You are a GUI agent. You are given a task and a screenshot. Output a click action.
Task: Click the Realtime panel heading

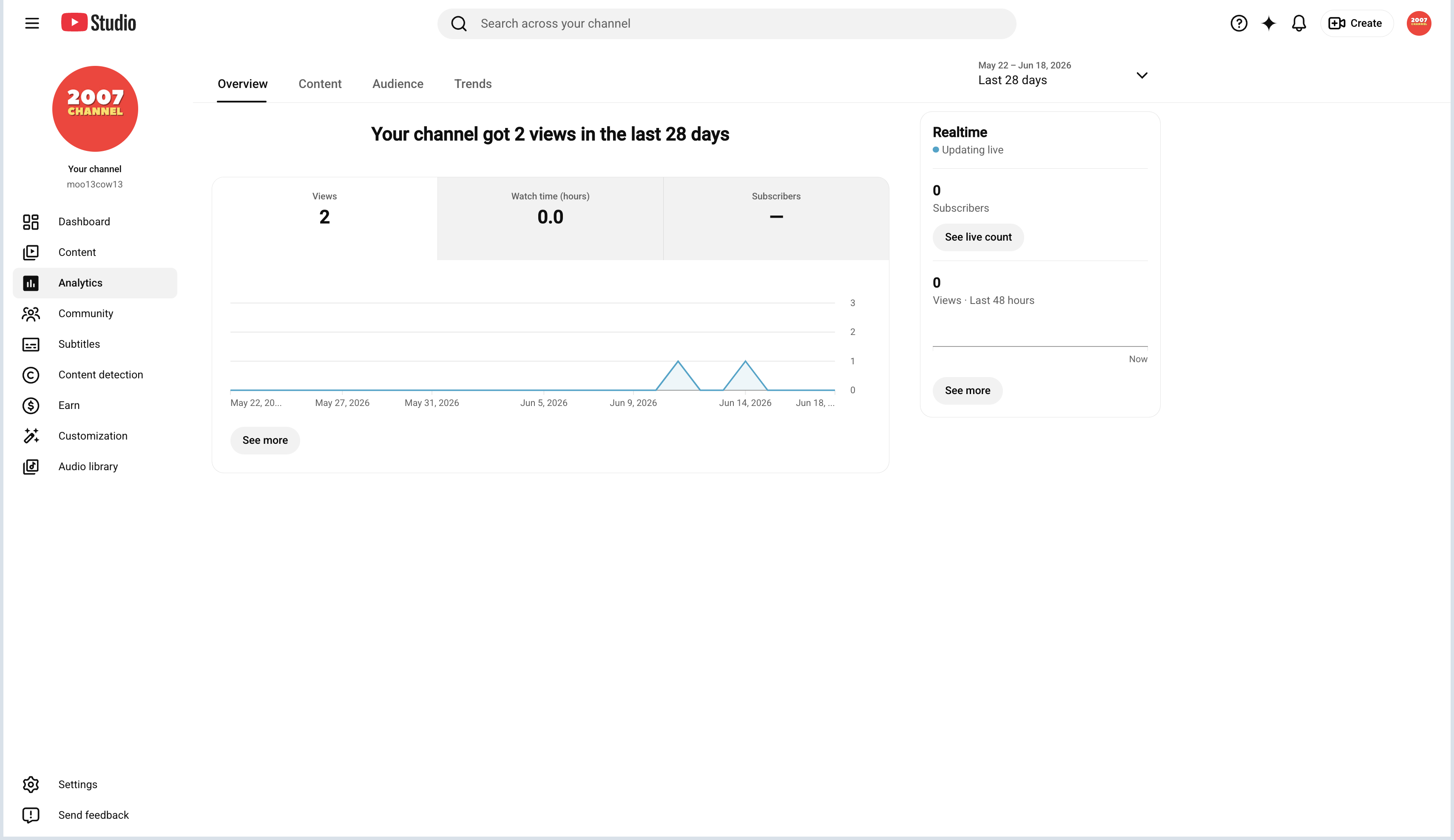pos(960,132)
